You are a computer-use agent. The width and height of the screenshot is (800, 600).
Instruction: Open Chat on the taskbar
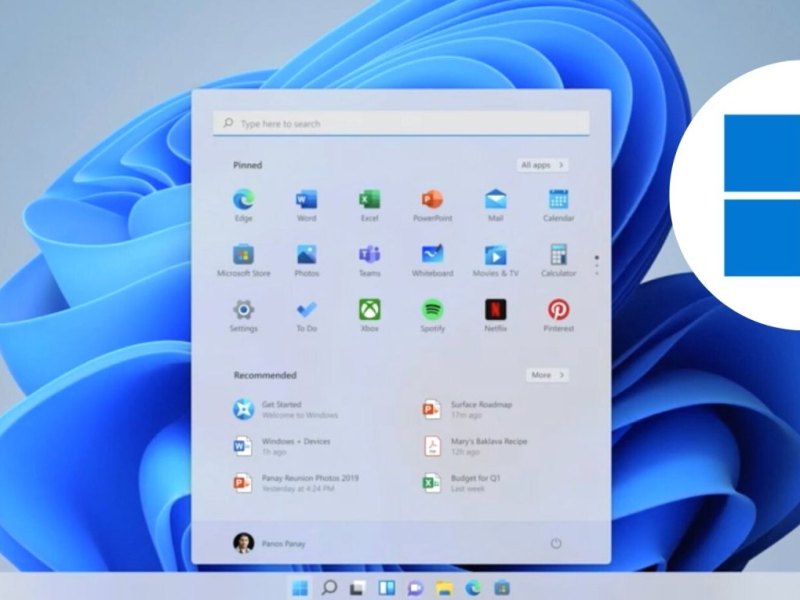click(x=415, y=588)
